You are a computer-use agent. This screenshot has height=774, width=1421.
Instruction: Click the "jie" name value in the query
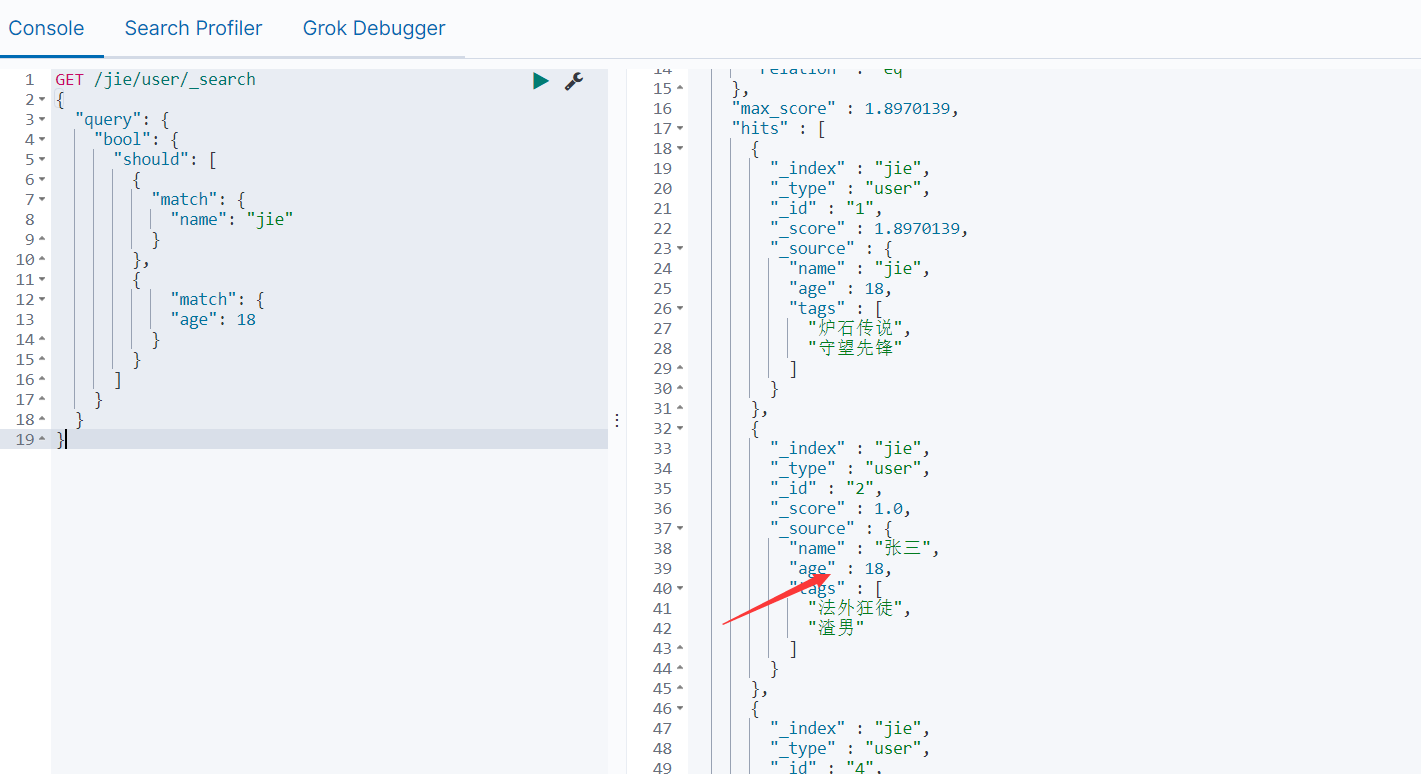click(270, 219)
